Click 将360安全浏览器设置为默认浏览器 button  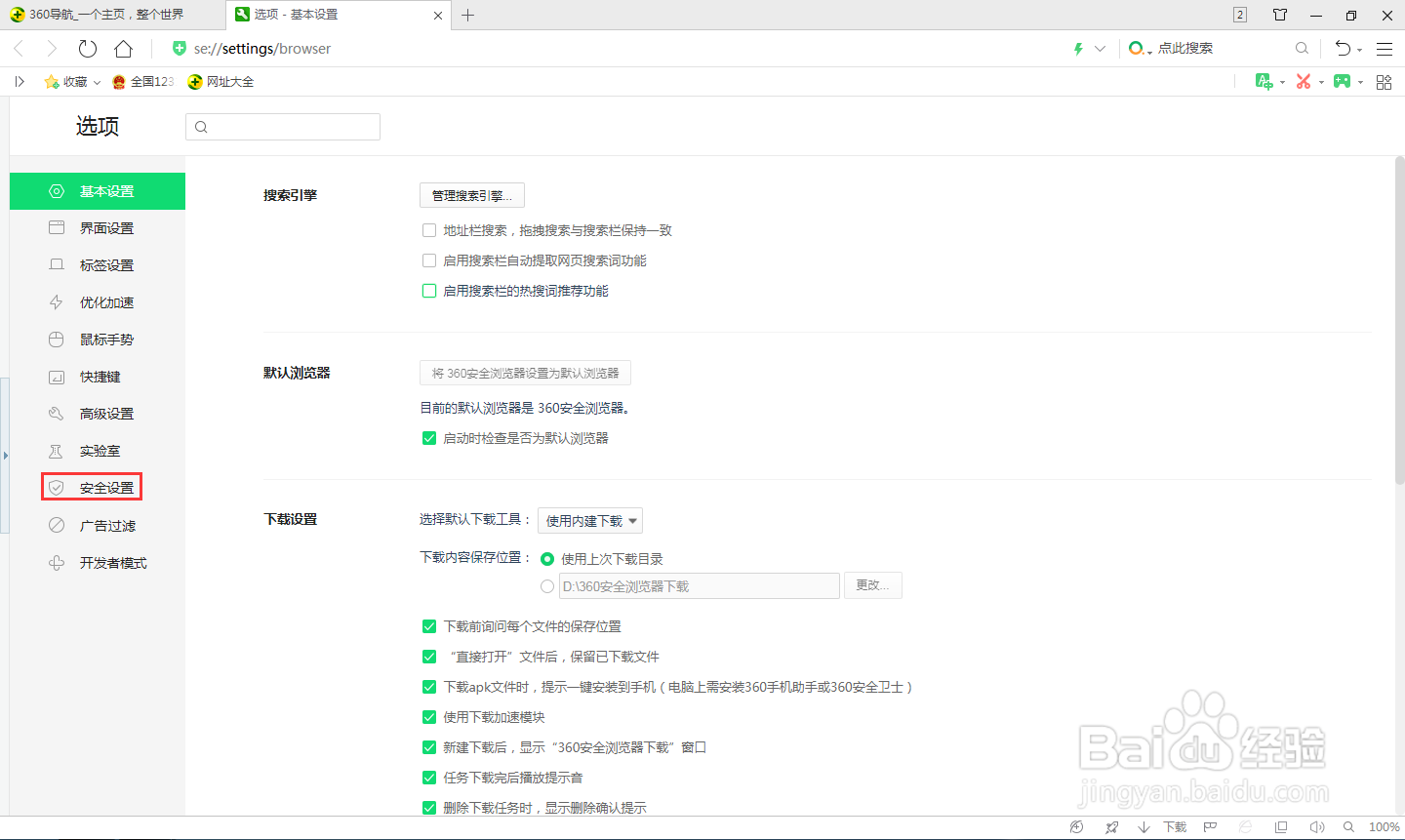pyautogui.click(x=525, y=373)
